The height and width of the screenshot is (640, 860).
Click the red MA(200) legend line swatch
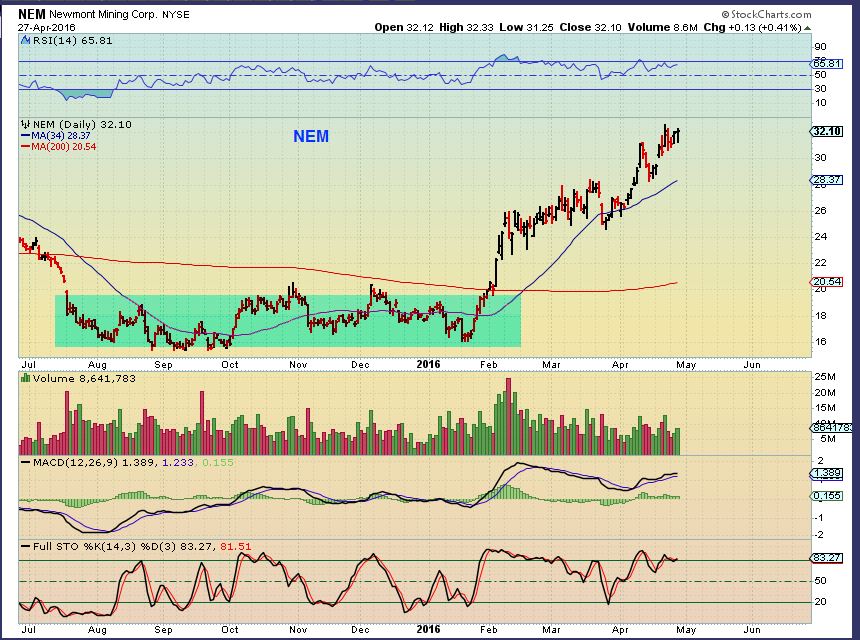click(25, 146)
